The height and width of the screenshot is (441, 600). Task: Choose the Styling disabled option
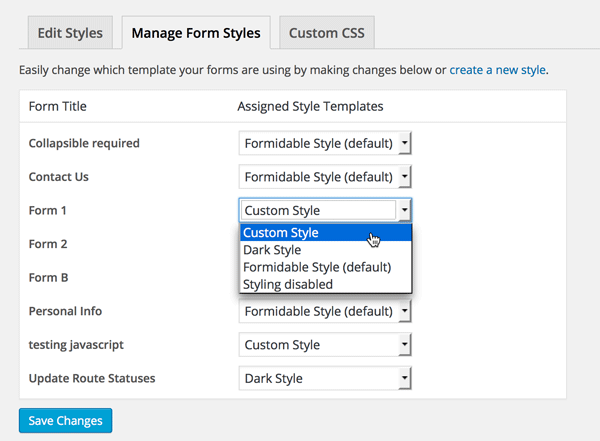pyautogui.click(x=288, y=284)
